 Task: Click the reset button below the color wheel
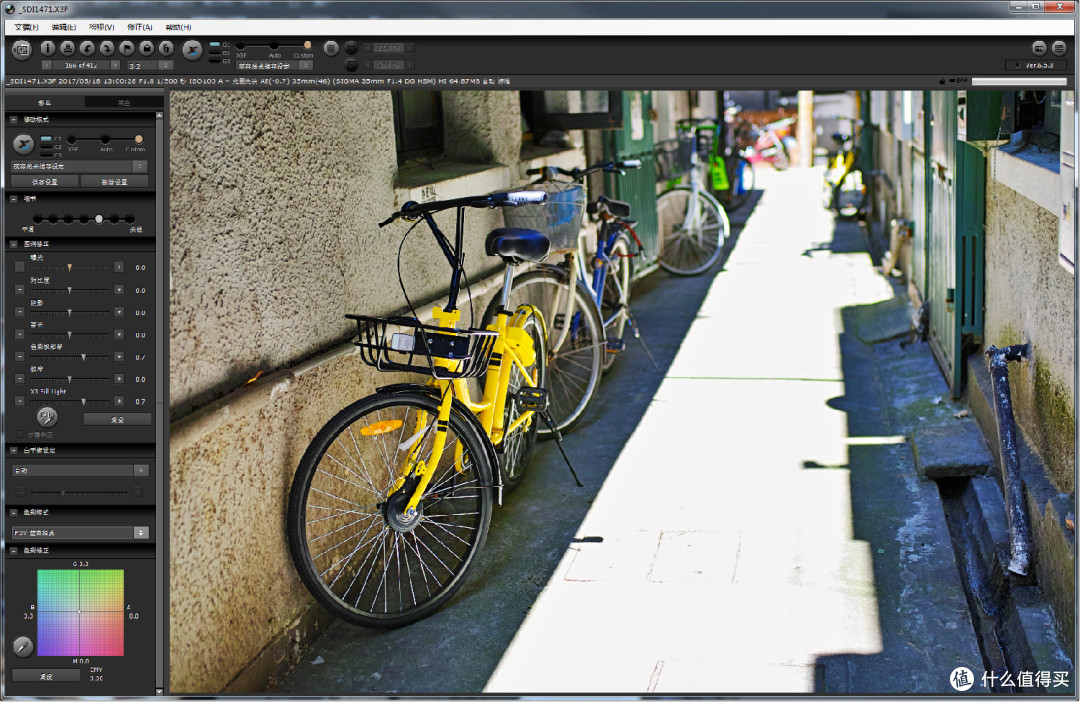(x=45, y=677)
